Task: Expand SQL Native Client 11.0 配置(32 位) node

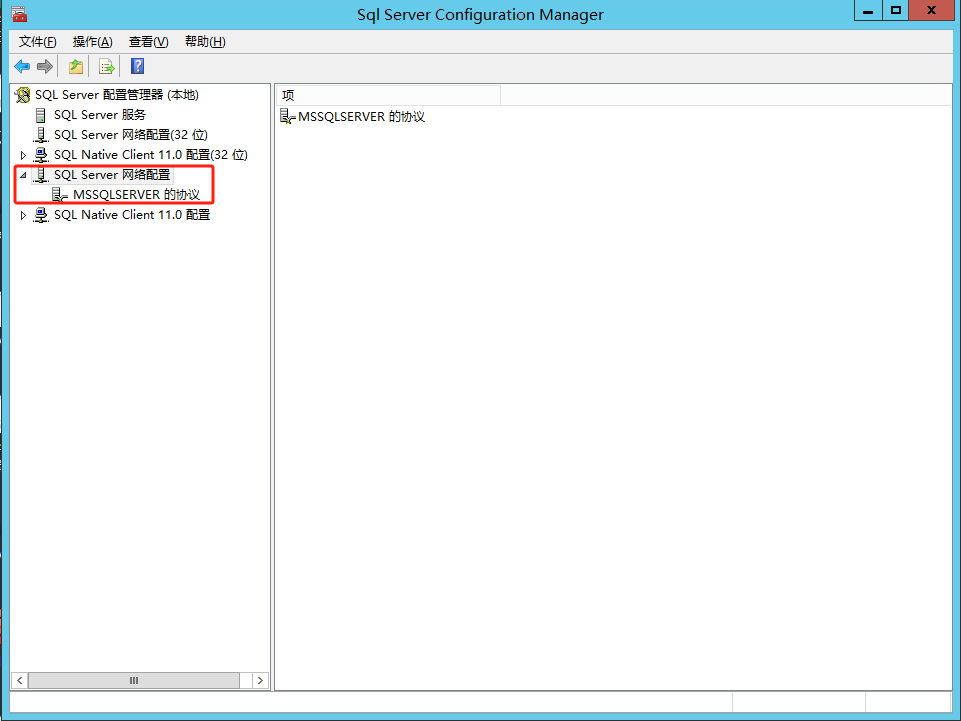Action: [23, 155]
